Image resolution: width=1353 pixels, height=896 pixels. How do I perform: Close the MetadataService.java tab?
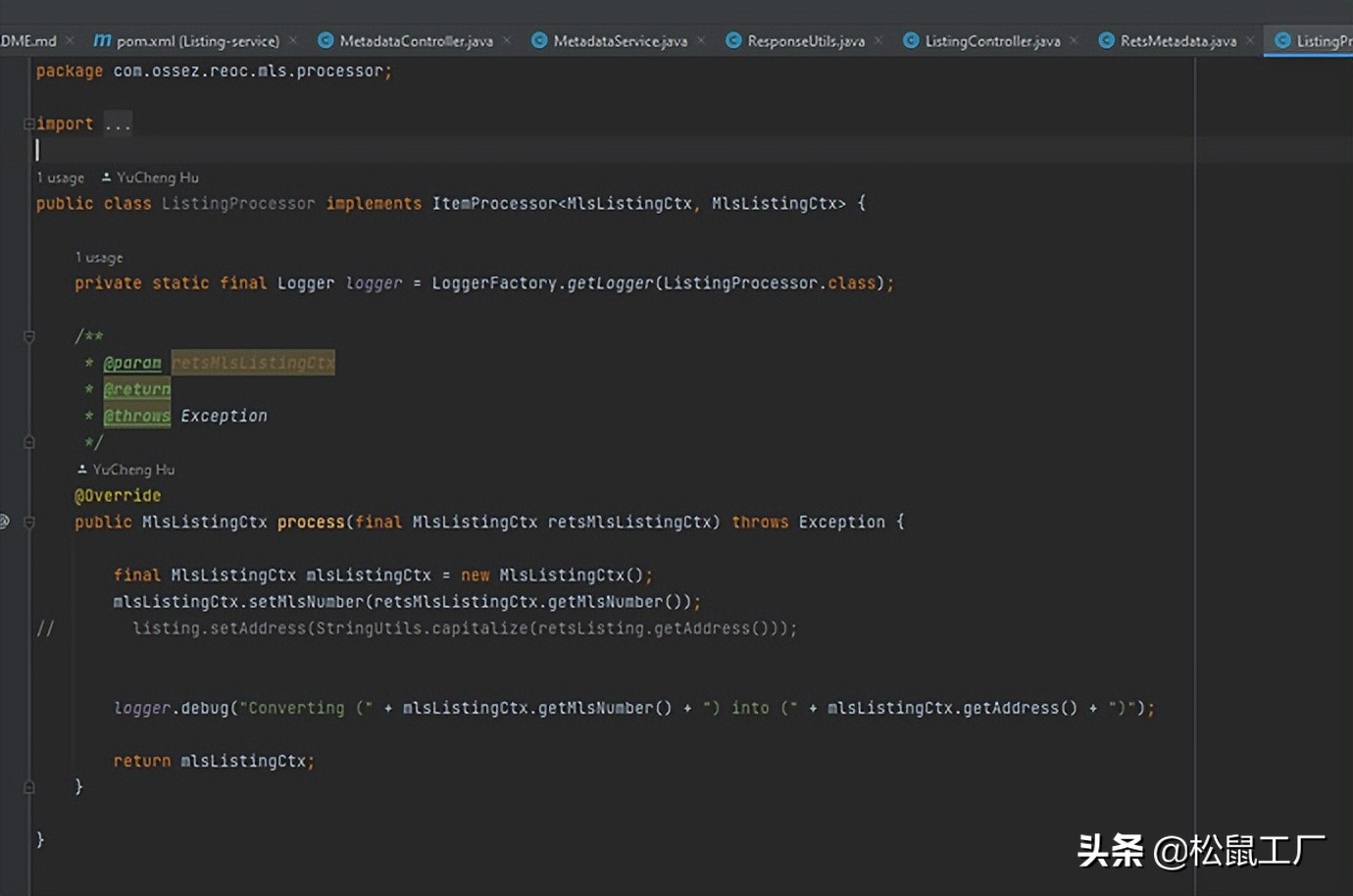pyautogui.click(x=701, y=41)
